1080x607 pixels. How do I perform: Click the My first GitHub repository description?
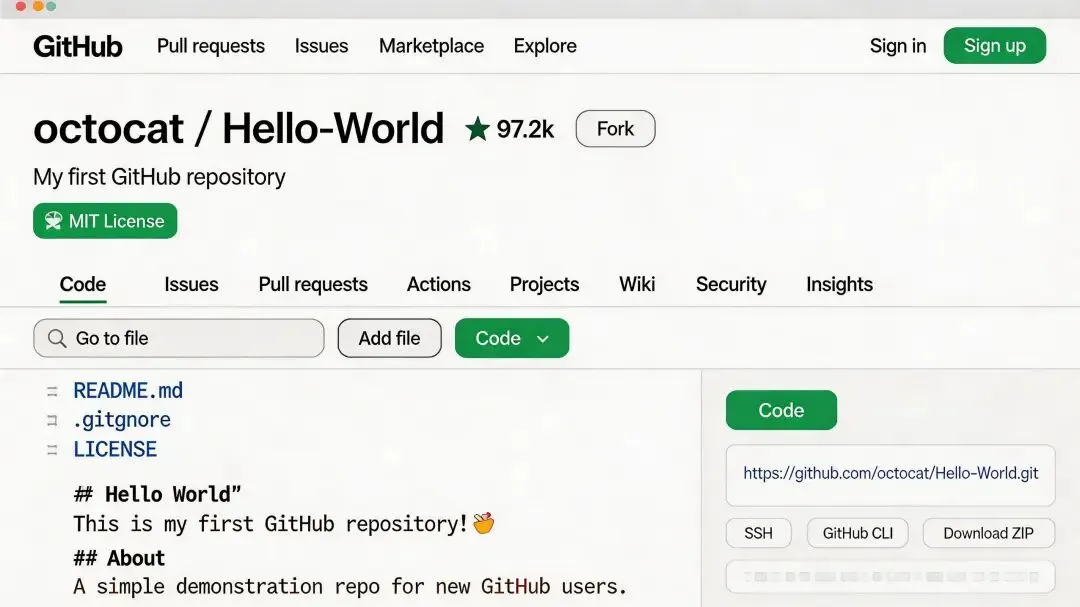pyautogui.click(x=159, y=177)
